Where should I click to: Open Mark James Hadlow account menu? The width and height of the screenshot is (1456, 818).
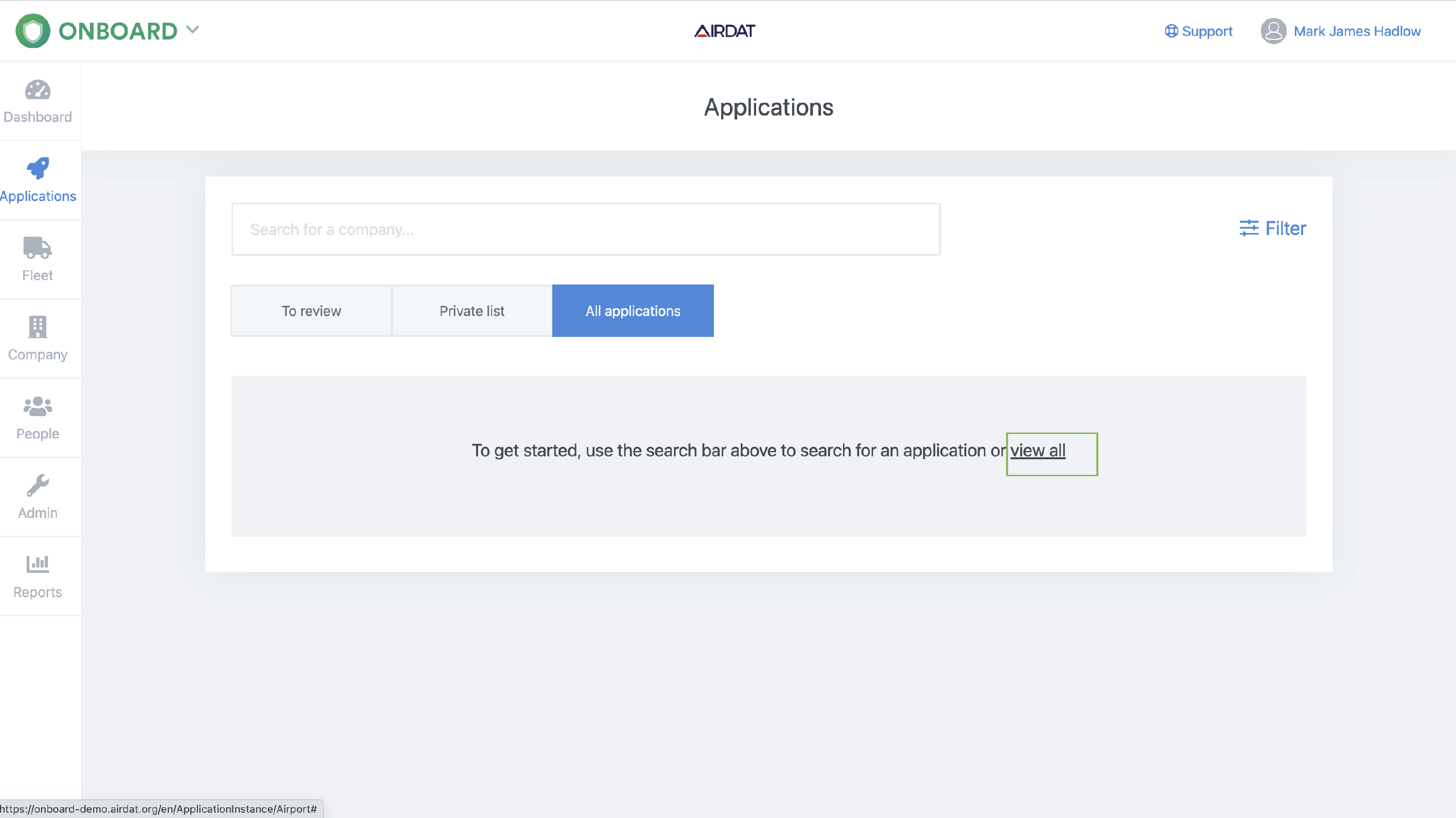(1357, 31)
